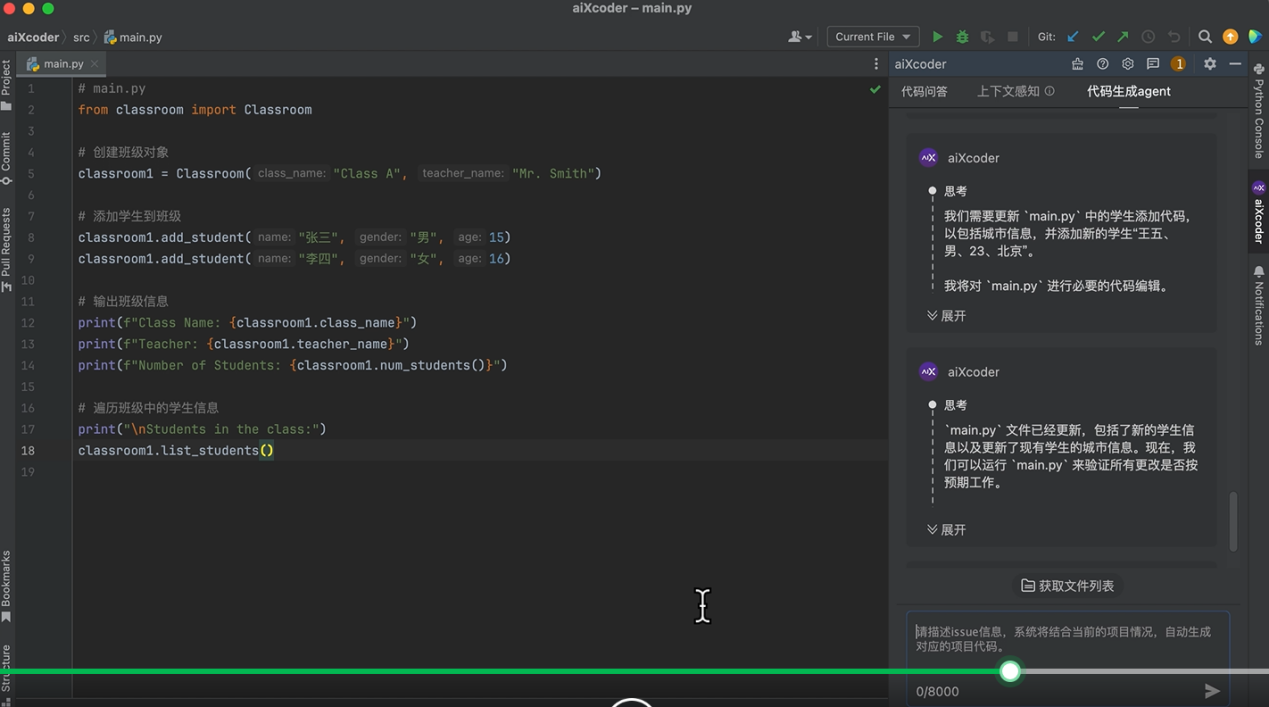Screen dimensions: 1269x707
Task: Open aiXcoder help question mark icon
Action: [x=1102, y=64]
